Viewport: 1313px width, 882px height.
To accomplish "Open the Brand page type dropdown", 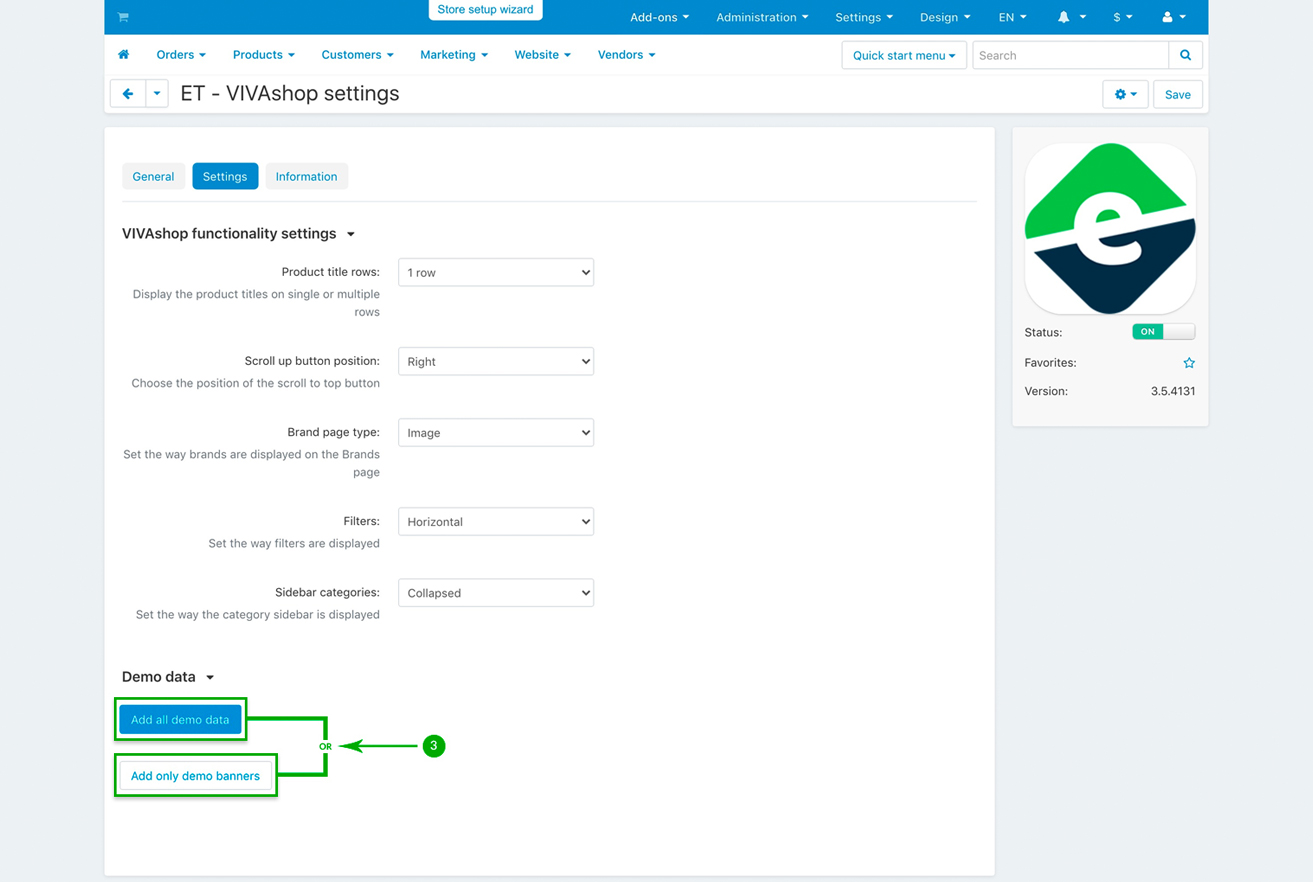I will (496, 433).
